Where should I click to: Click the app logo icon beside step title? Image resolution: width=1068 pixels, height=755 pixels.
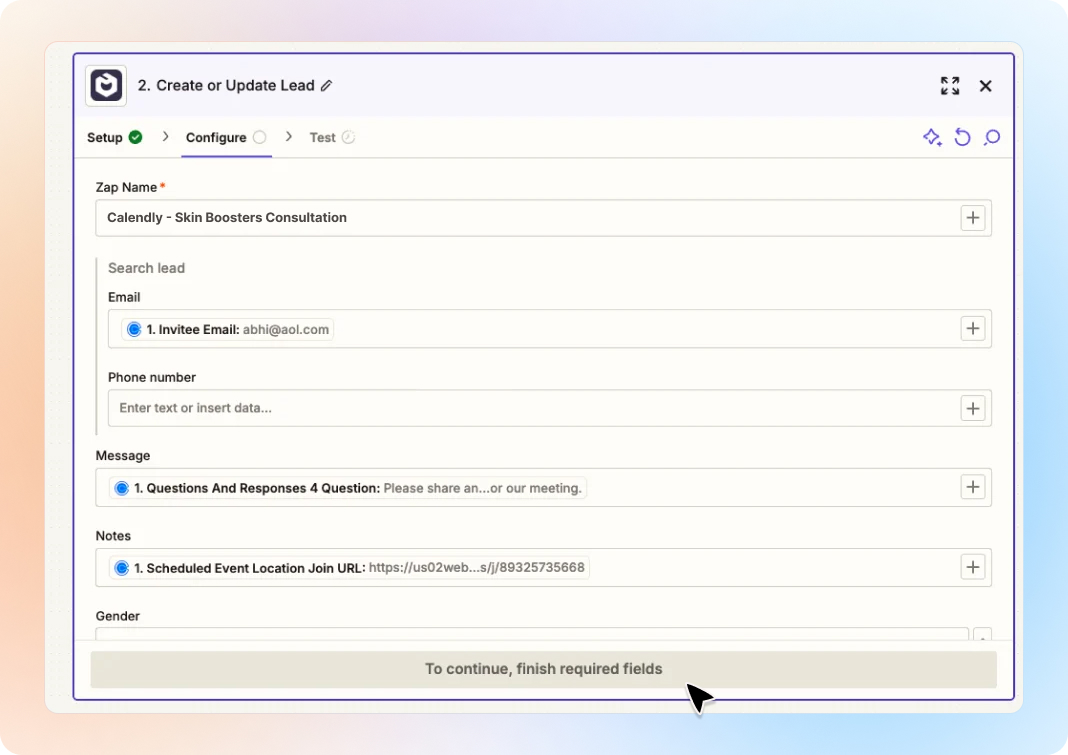106,86
